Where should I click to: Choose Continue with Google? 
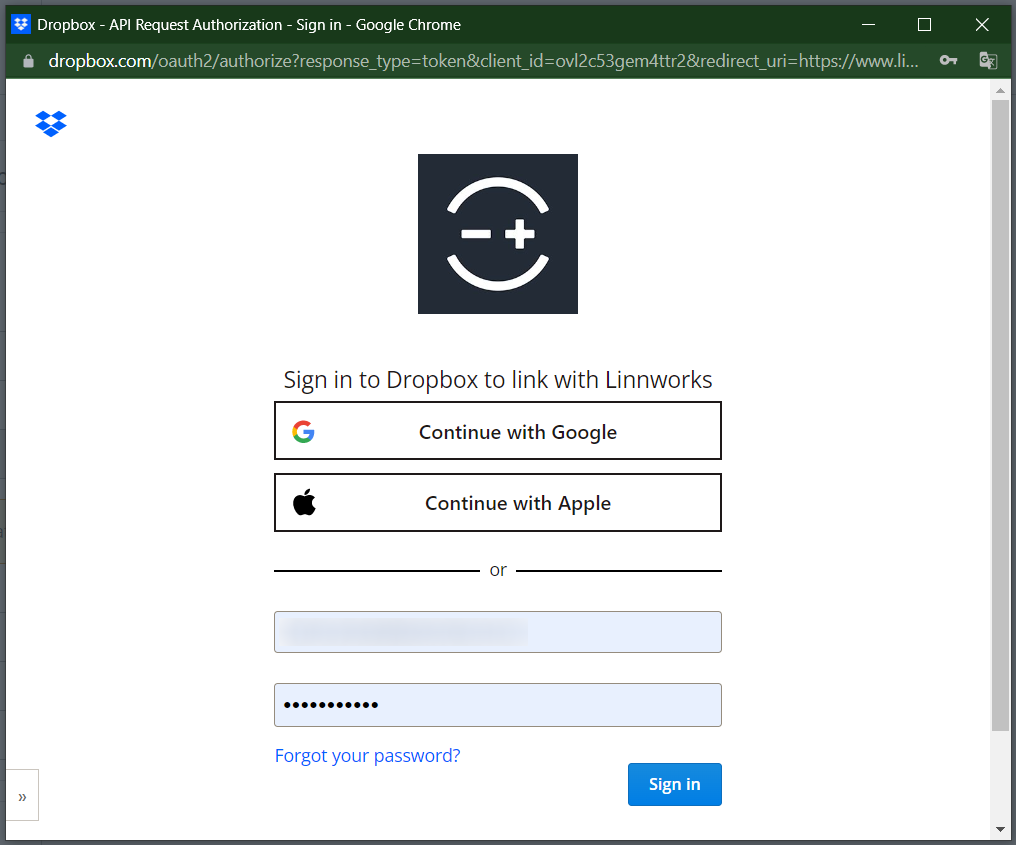[x=497, y=432]
